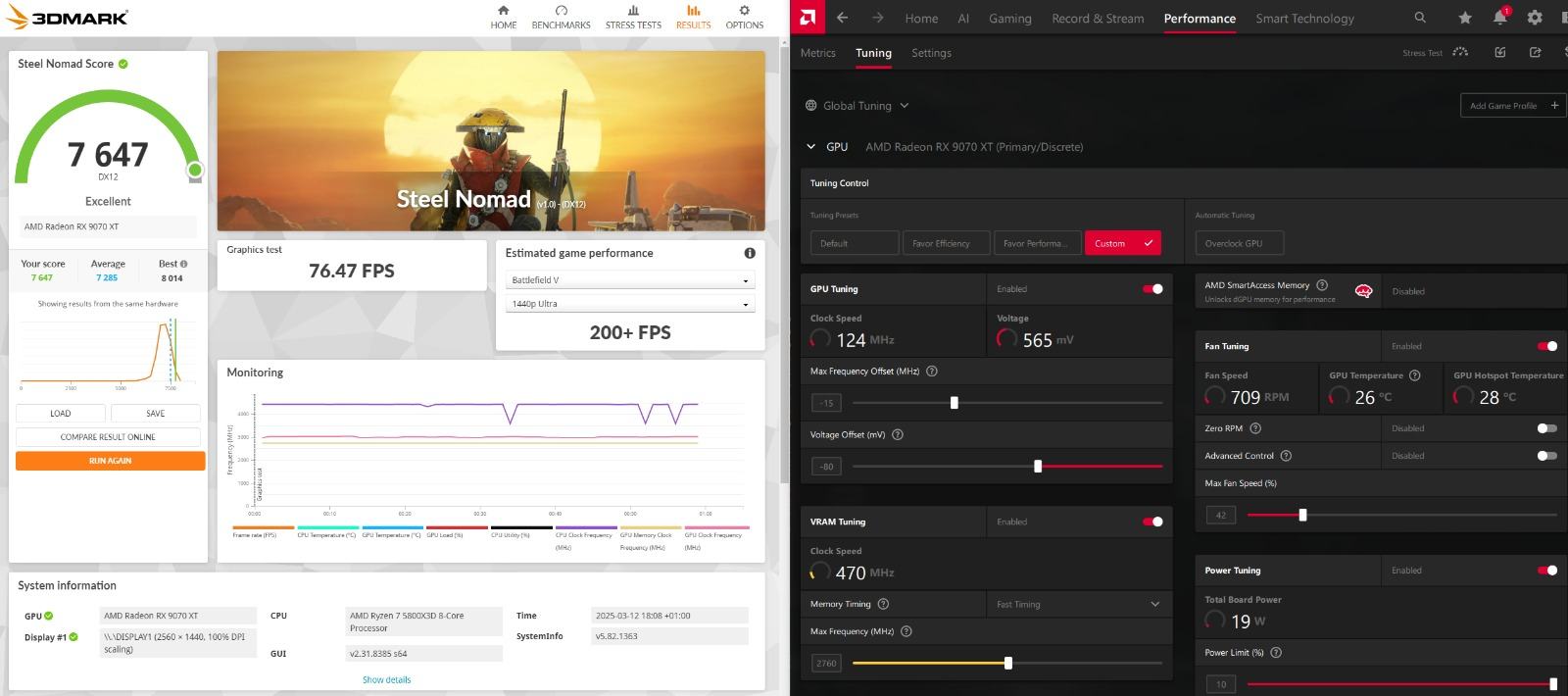Go back with the AMD left arrow
Viewport: 1568px width, 696px height.
[x=842, y=18]
